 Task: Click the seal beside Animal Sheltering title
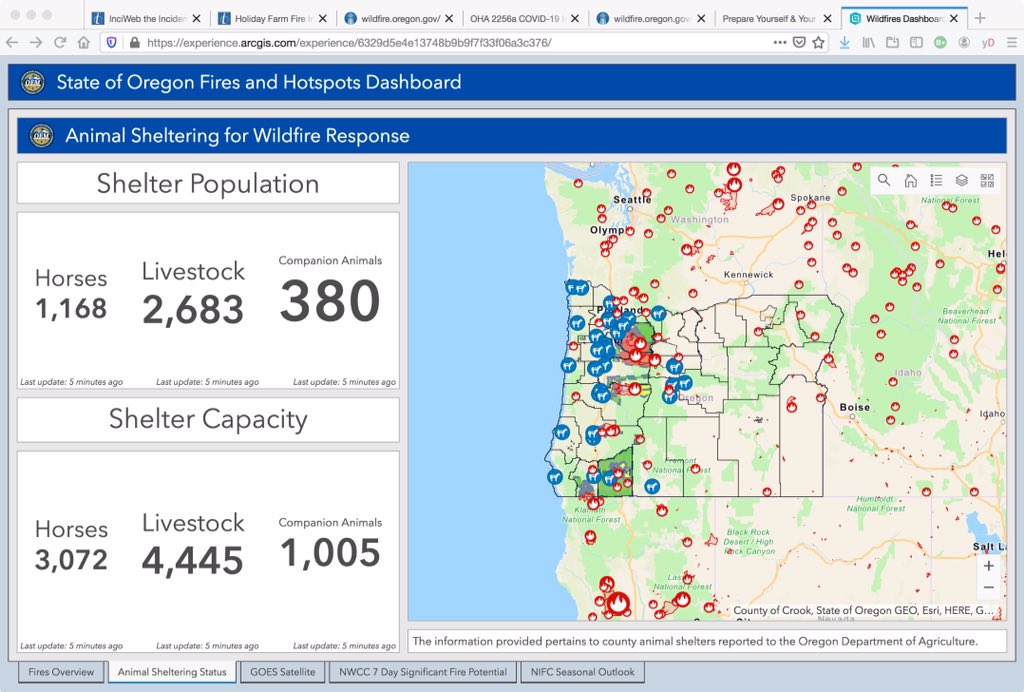(41, 136)
